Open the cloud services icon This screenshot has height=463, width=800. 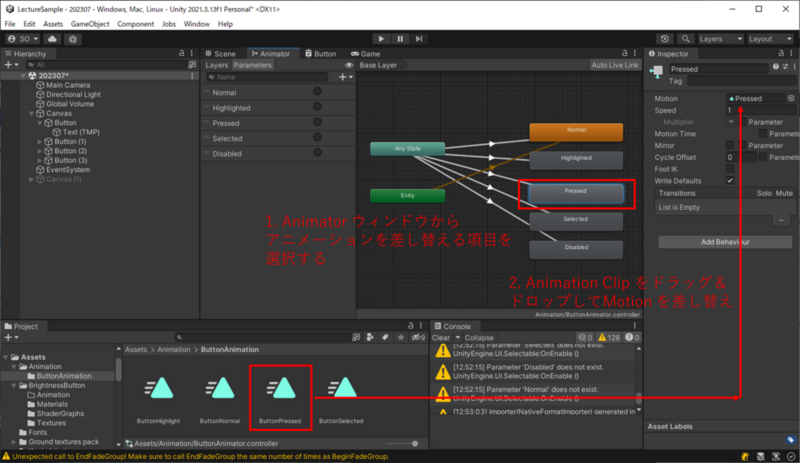pos(52,39)
